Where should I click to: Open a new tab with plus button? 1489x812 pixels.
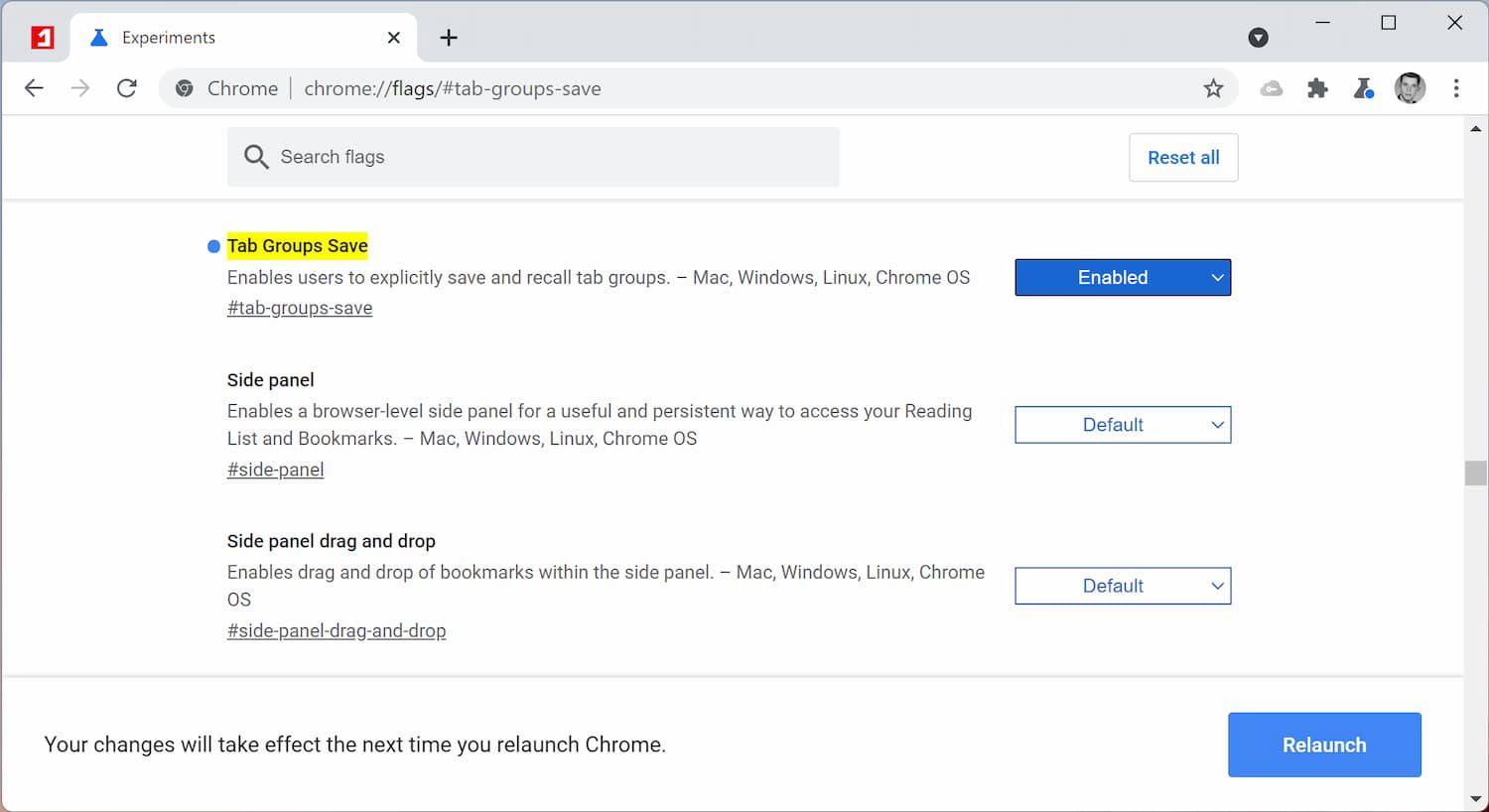click(x=449, y=38)
